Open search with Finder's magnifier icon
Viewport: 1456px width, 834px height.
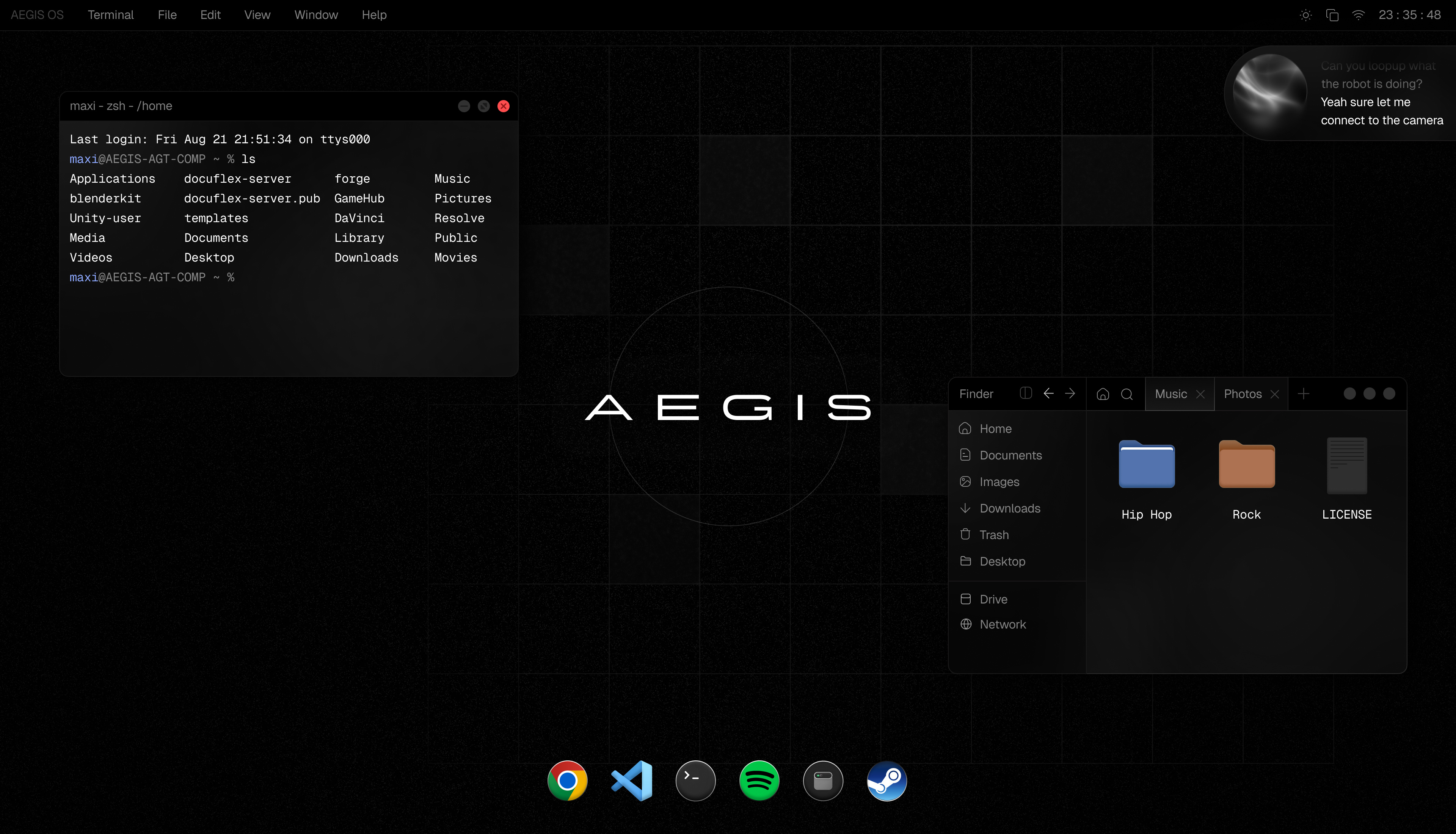coord(1127,394)
